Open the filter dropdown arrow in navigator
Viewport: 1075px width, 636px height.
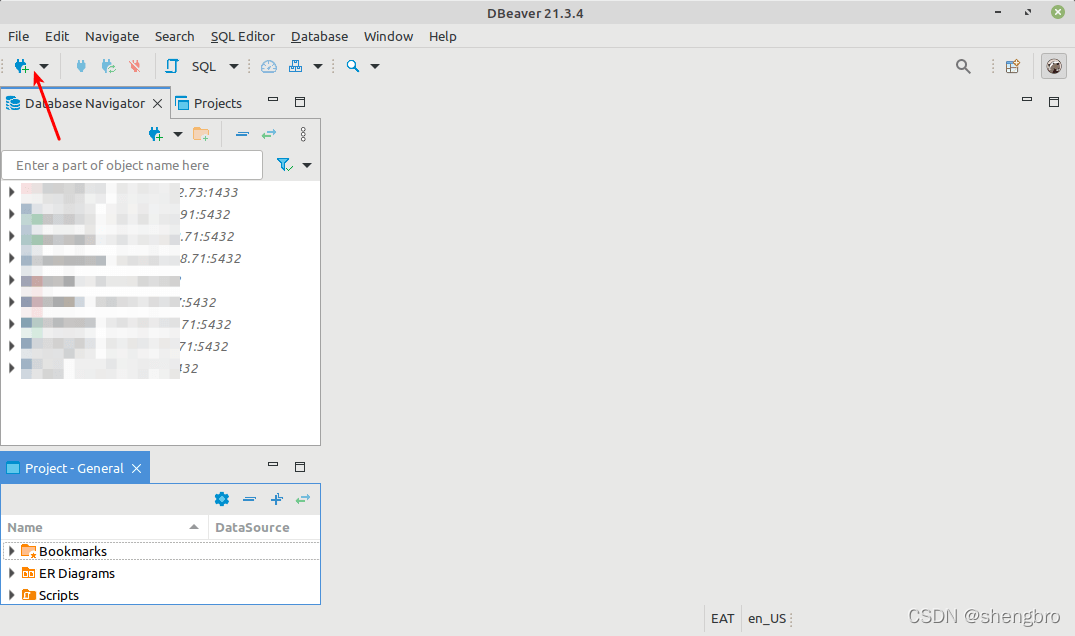pyautogui.click(x=307, y=165)
